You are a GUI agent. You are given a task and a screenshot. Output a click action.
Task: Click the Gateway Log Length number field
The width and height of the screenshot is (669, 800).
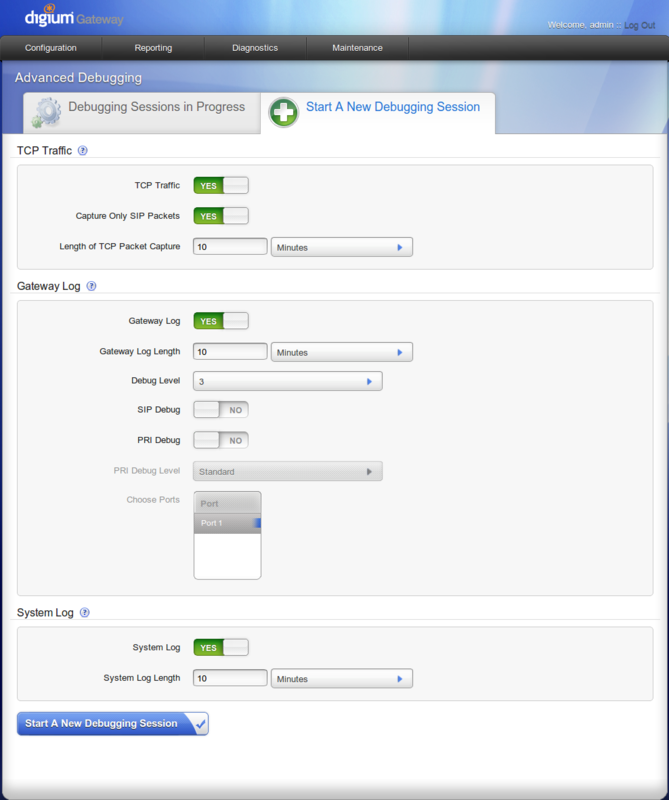click(x=230, y=352)
